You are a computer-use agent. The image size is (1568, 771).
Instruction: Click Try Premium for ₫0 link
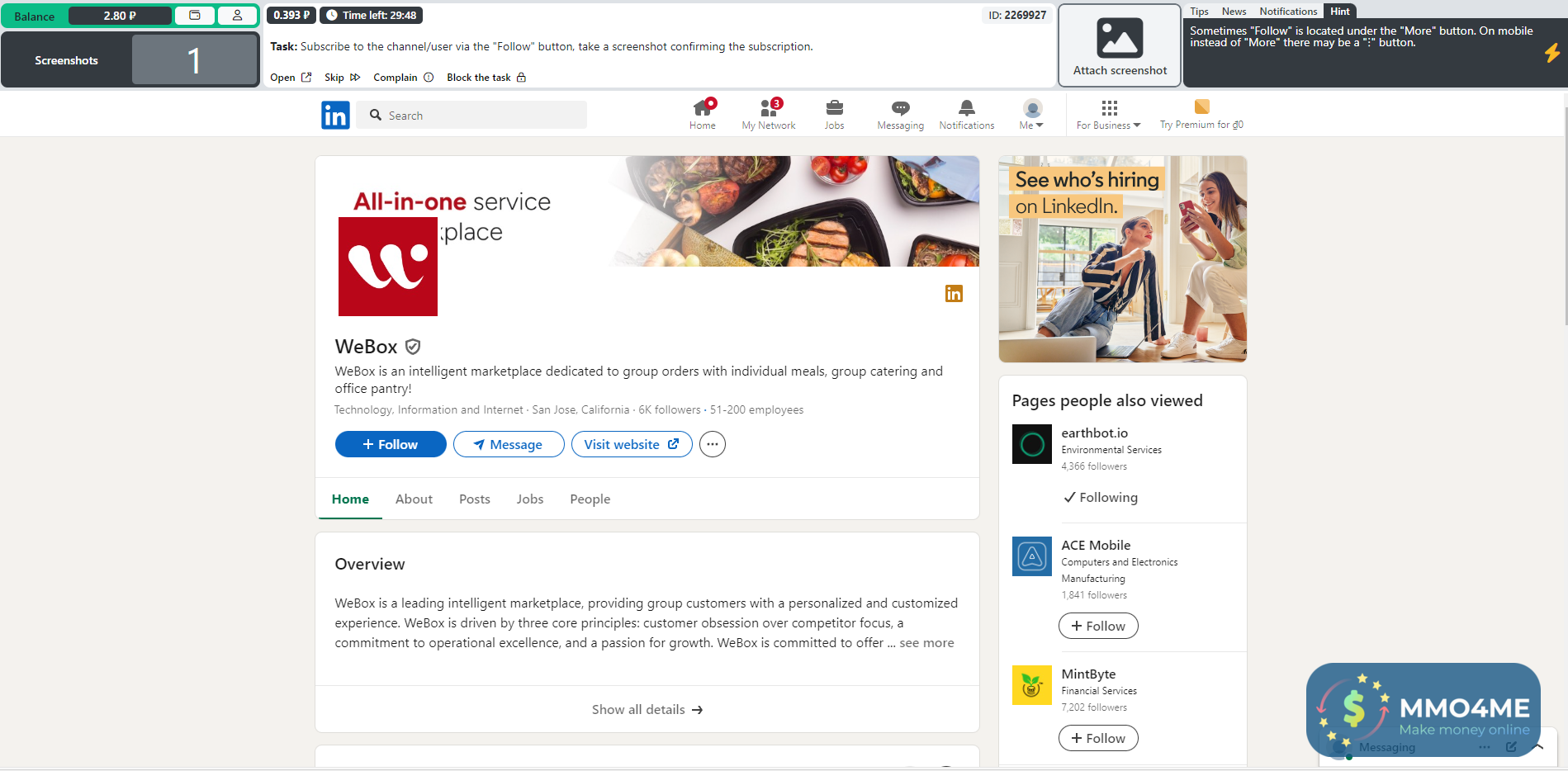point(1201,115)
